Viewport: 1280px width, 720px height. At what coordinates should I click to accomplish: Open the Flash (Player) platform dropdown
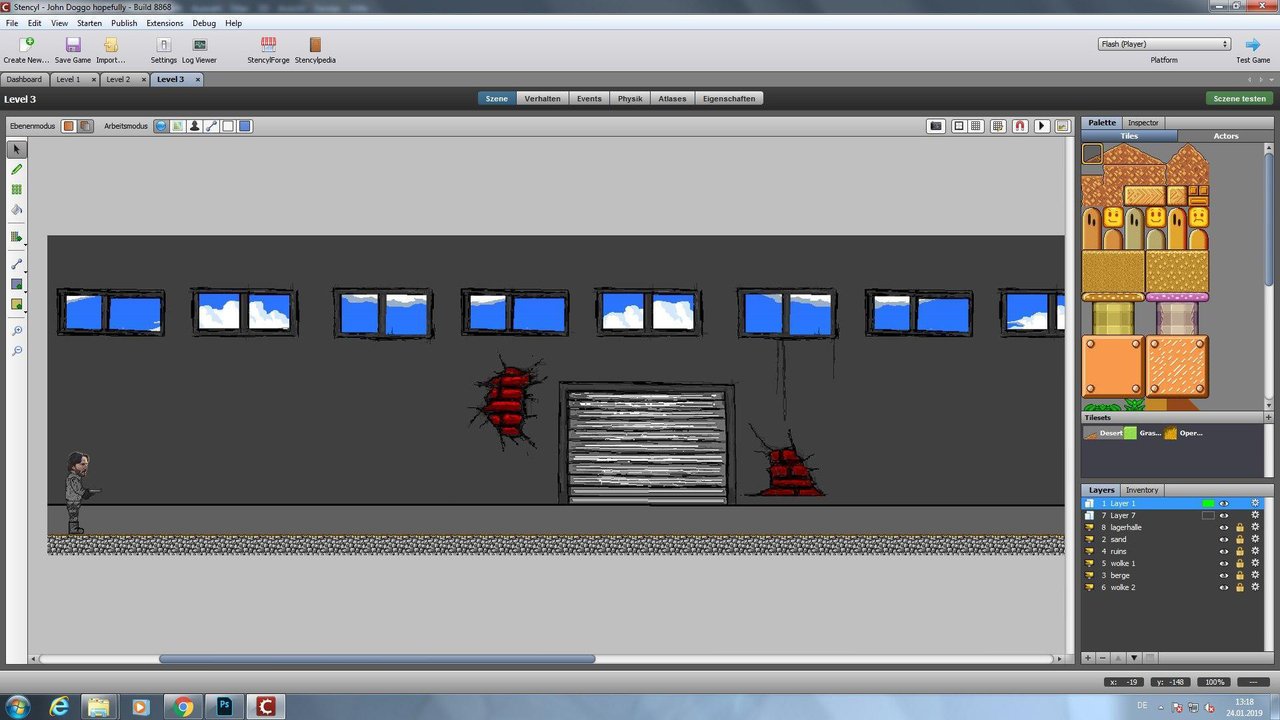1164,44
